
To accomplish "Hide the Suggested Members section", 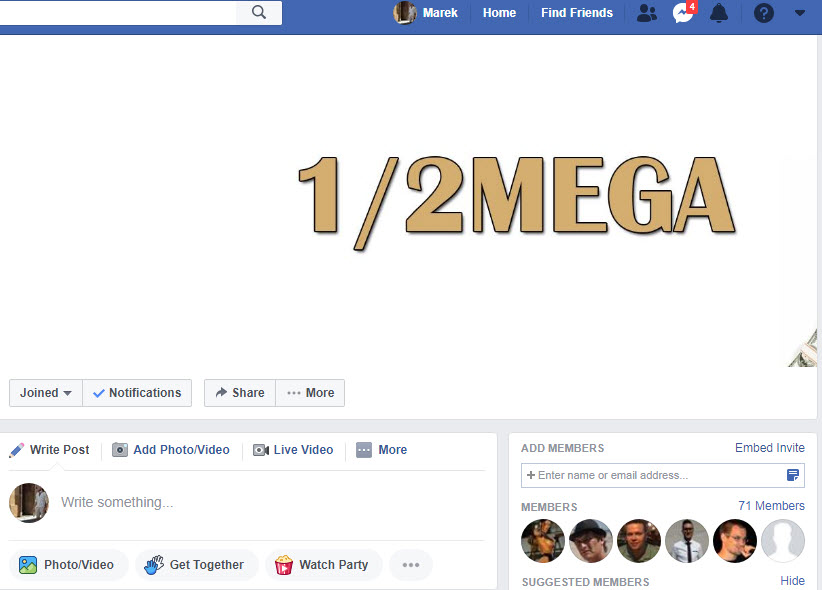I will 793,581.
